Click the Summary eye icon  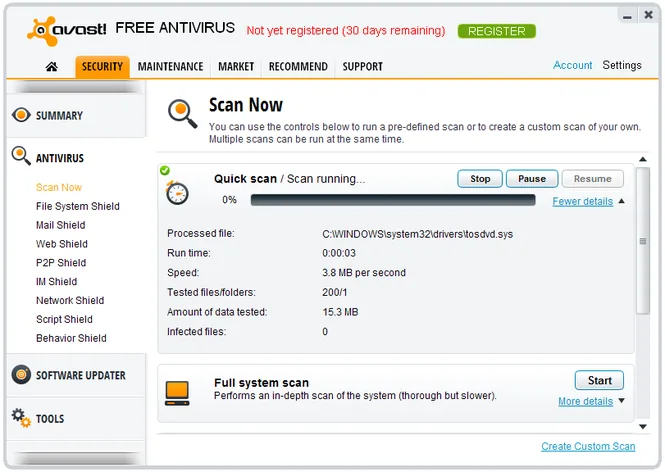[x=21, y=115]
